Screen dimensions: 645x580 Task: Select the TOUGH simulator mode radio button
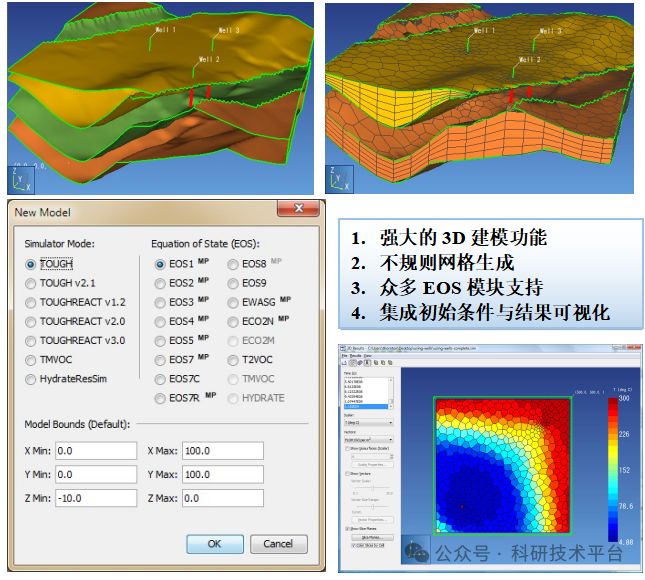(x=30, y=264)
